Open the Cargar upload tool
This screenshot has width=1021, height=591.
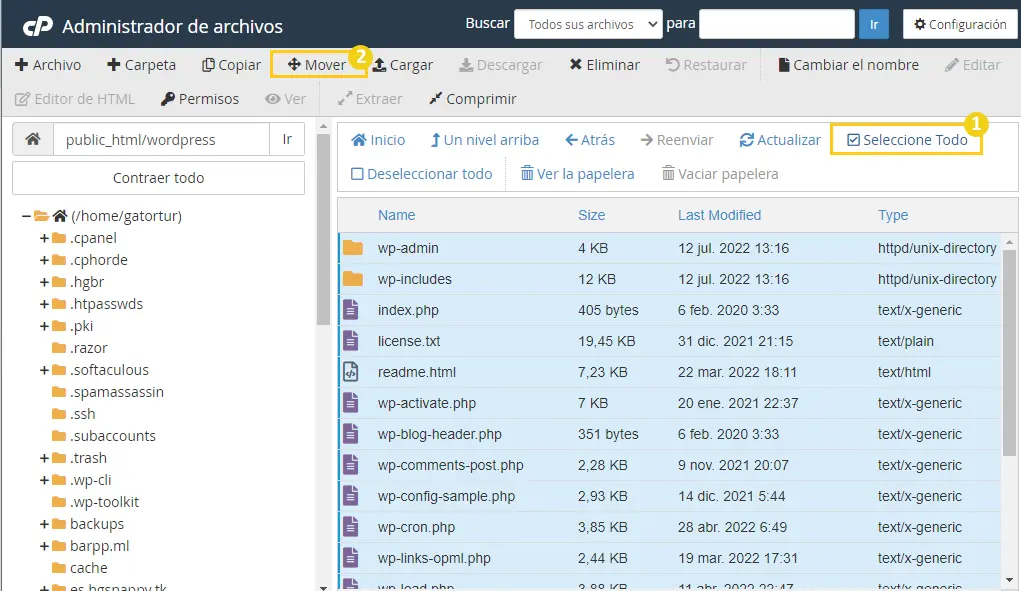point(402,65)
